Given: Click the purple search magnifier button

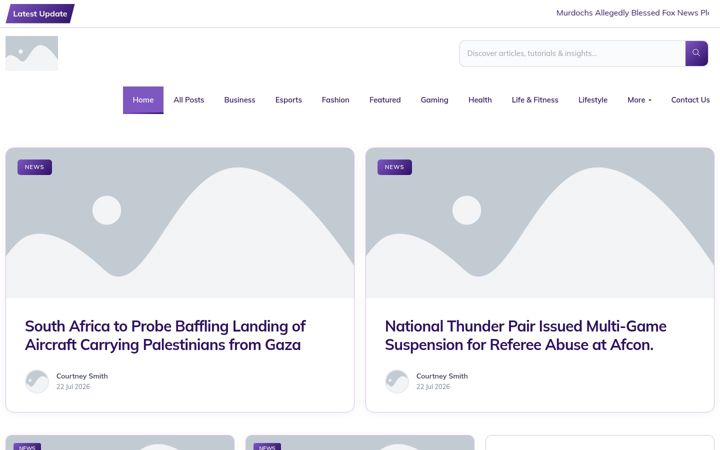Looking at the screenshot, I should coord(696,53).
